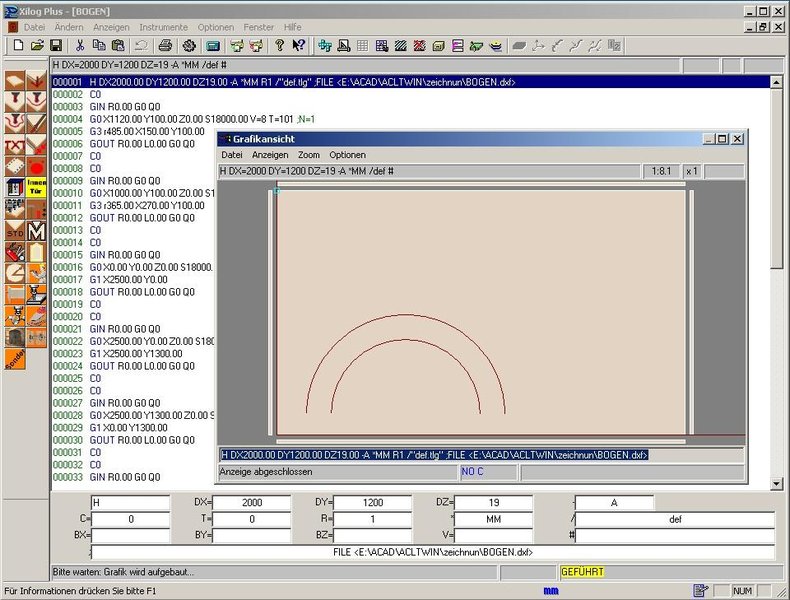Select the Swiss army knife sidebar icon
790x600 pixels.
tap(15, 252)
